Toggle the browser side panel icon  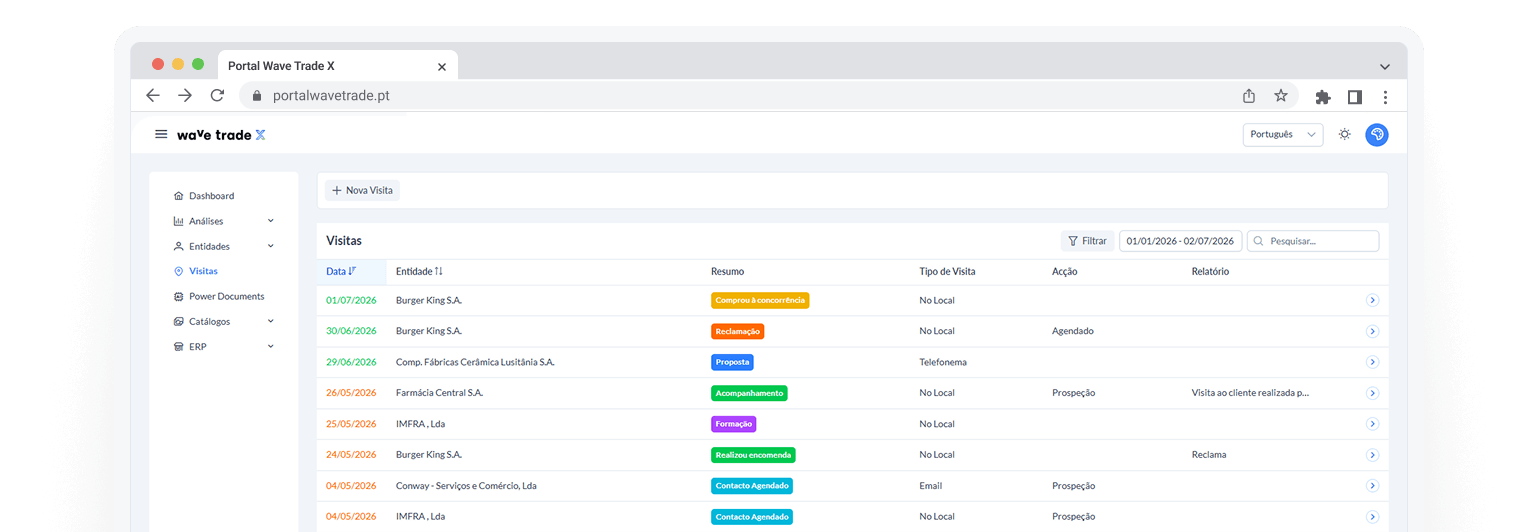point(1355,97)
